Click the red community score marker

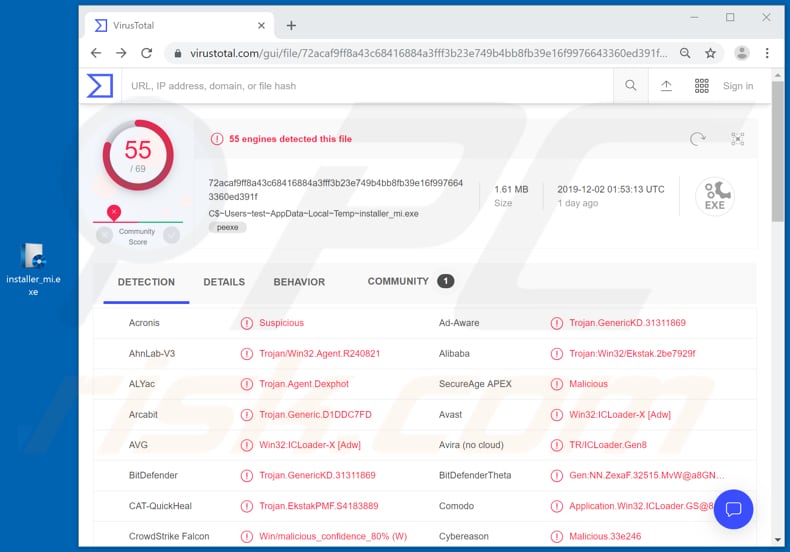point(114,212)
